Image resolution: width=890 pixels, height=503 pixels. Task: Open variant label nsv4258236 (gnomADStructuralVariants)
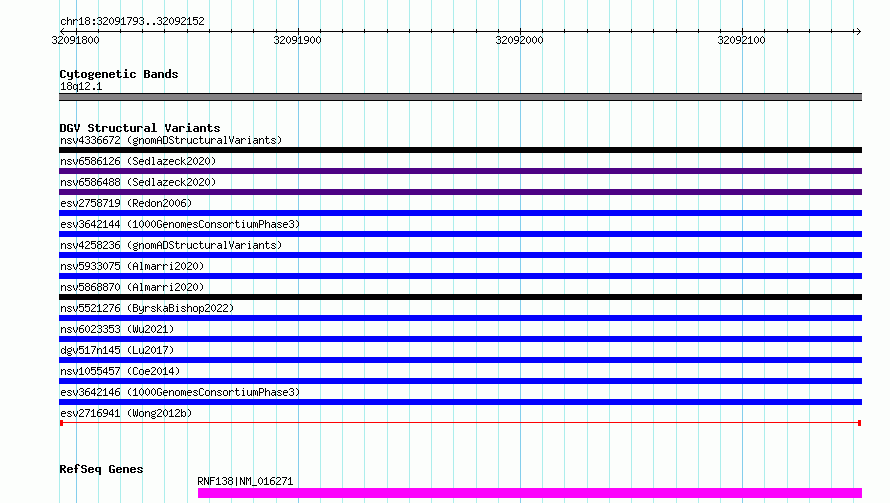coord(171,245)
